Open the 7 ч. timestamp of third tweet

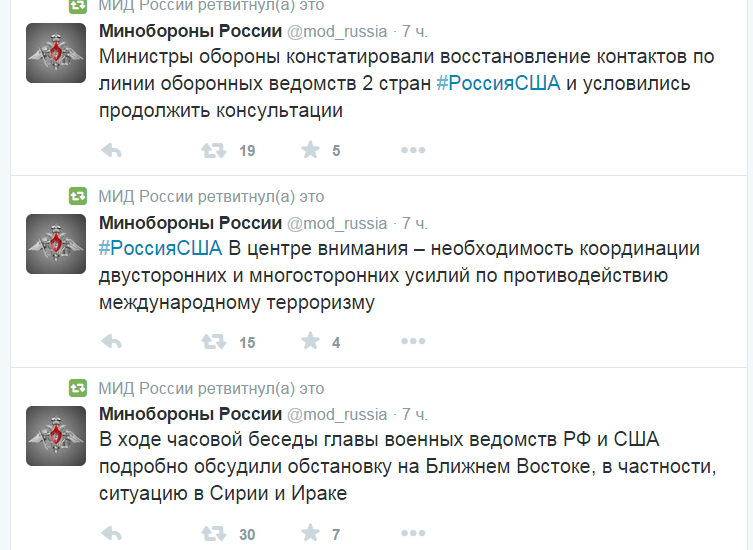click(415, 414)
